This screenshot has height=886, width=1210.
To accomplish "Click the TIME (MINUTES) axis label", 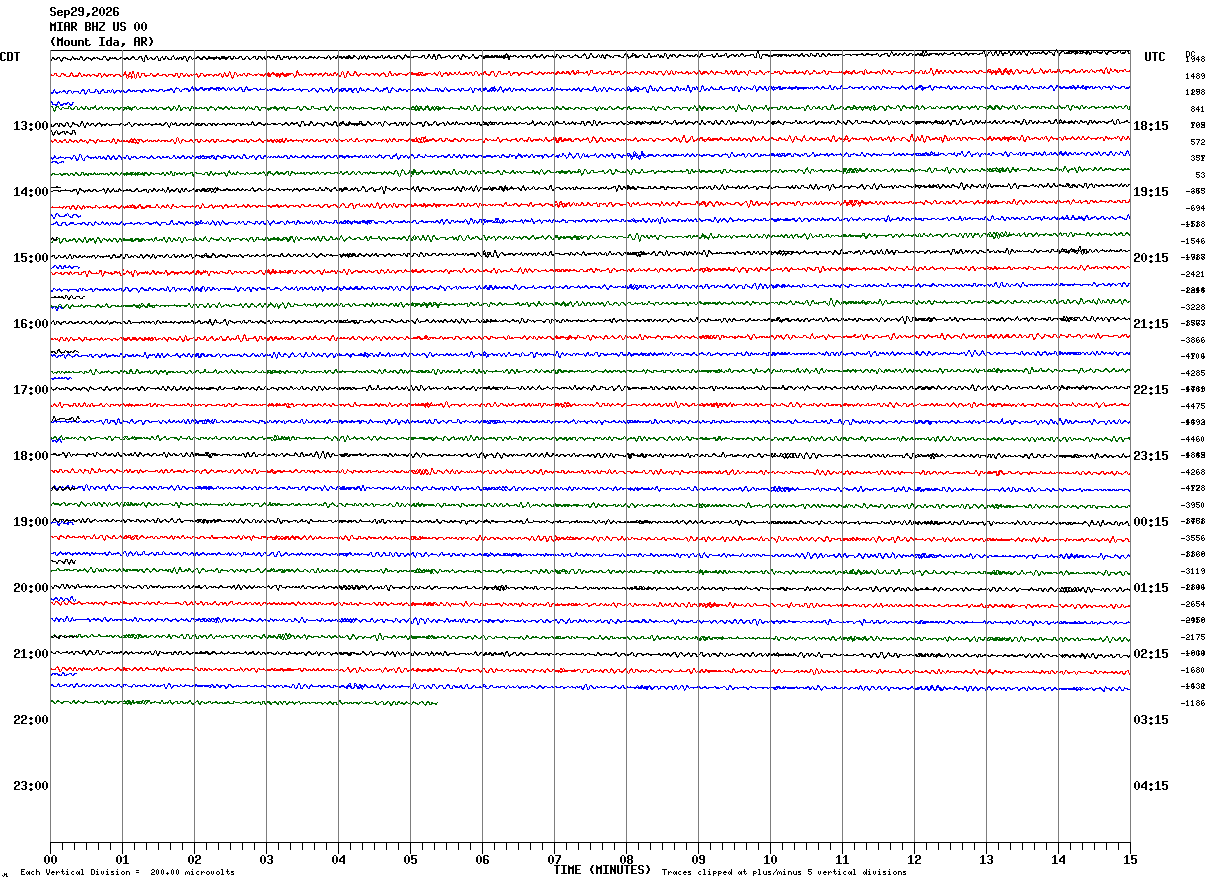I will (x=602, y=870).
